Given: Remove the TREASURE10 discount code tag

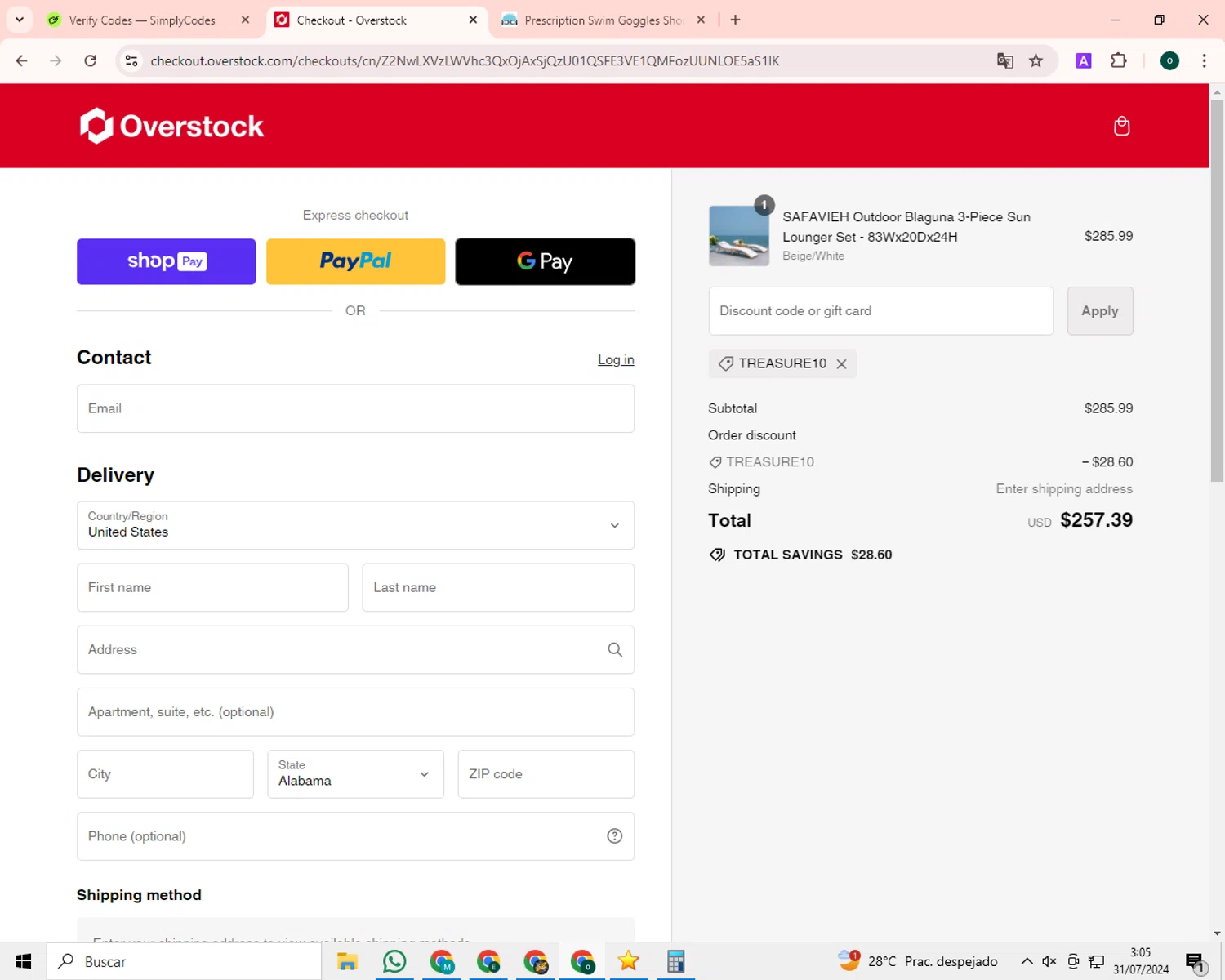Looking at the screenshot, I should click(841, 364).
